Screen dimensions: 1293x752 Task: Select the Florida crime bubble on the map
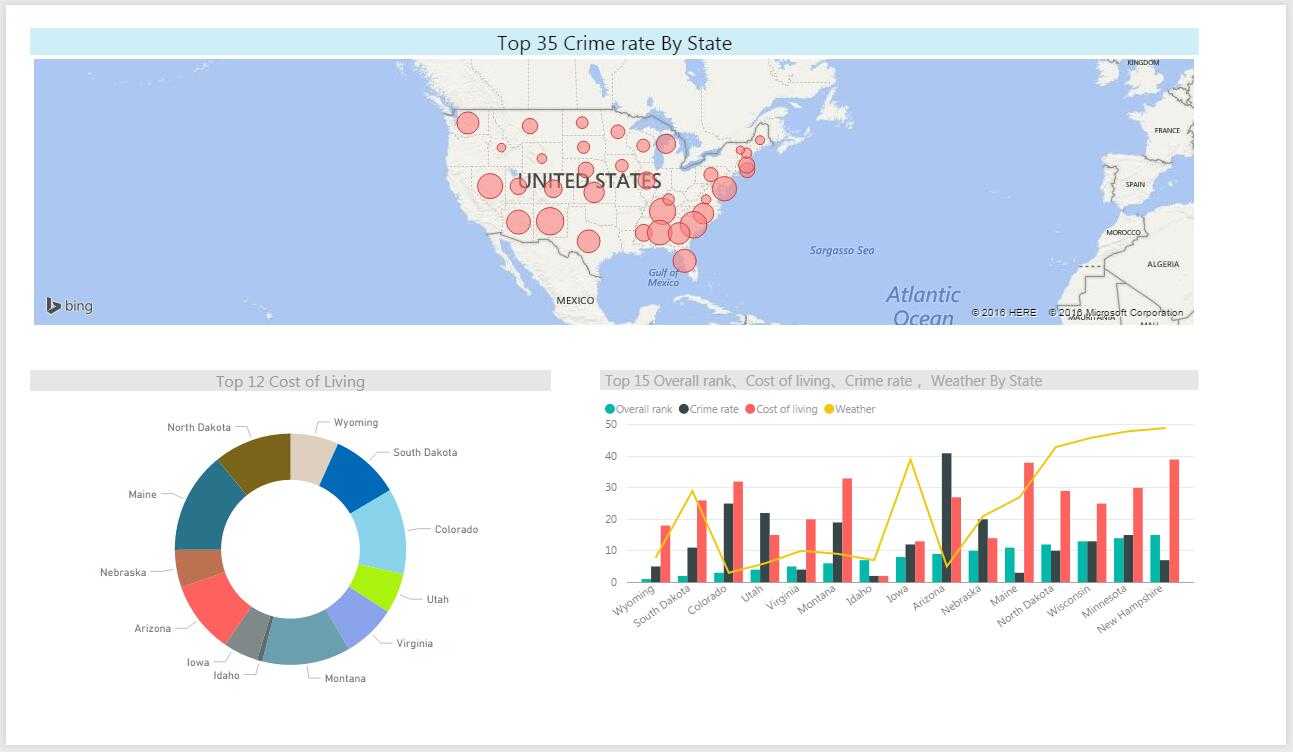(x=684, y=261)
